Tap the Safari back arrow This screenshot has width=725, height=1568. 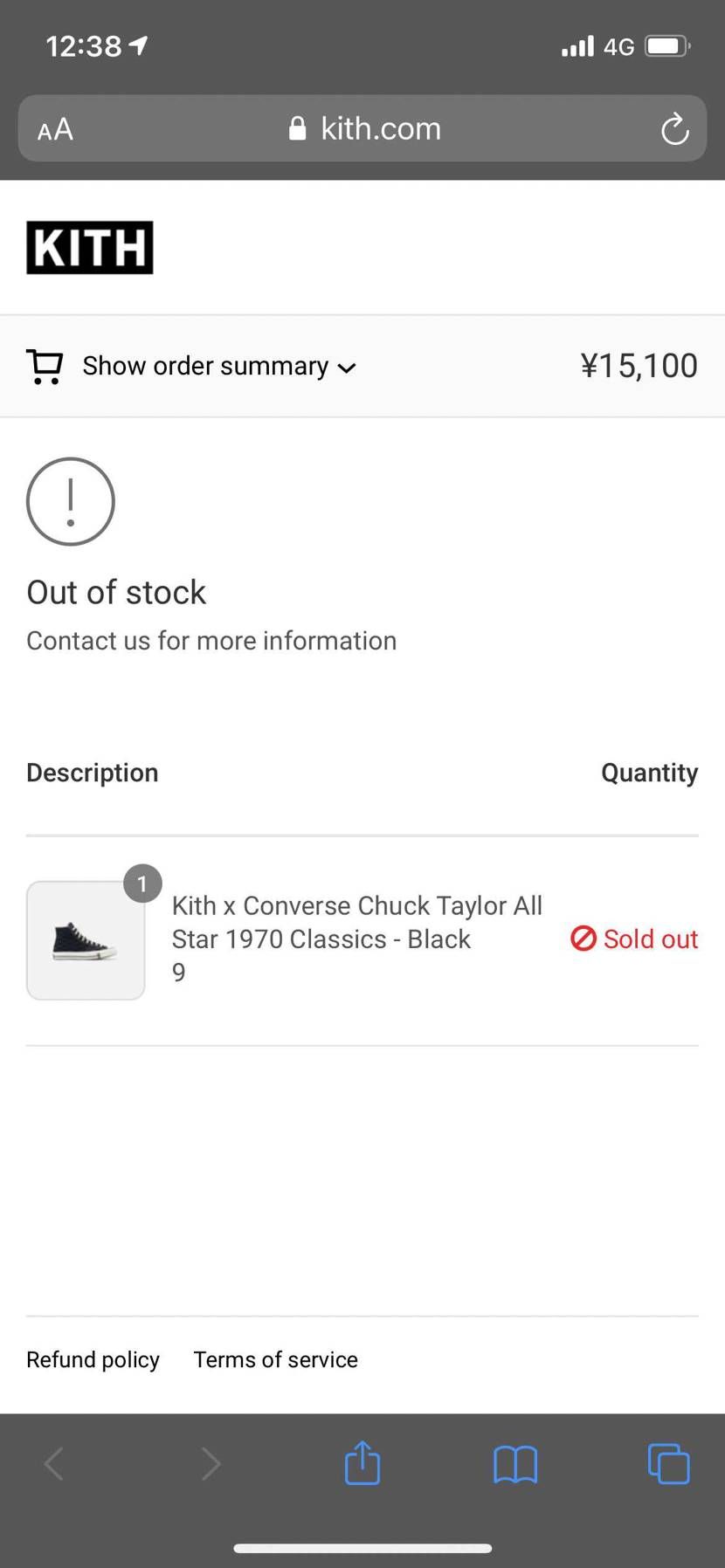tap(54, 1464)
